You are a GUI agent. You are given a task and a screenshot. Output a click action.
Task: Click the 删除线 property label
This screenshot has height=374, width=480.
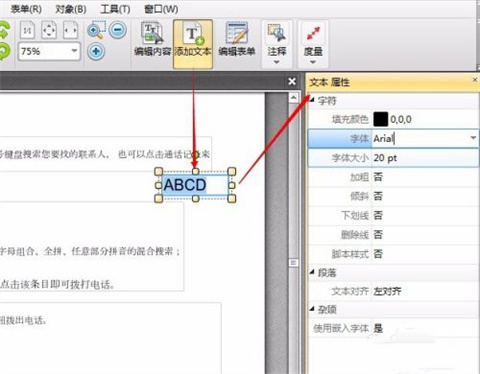(x=355, y=235)
